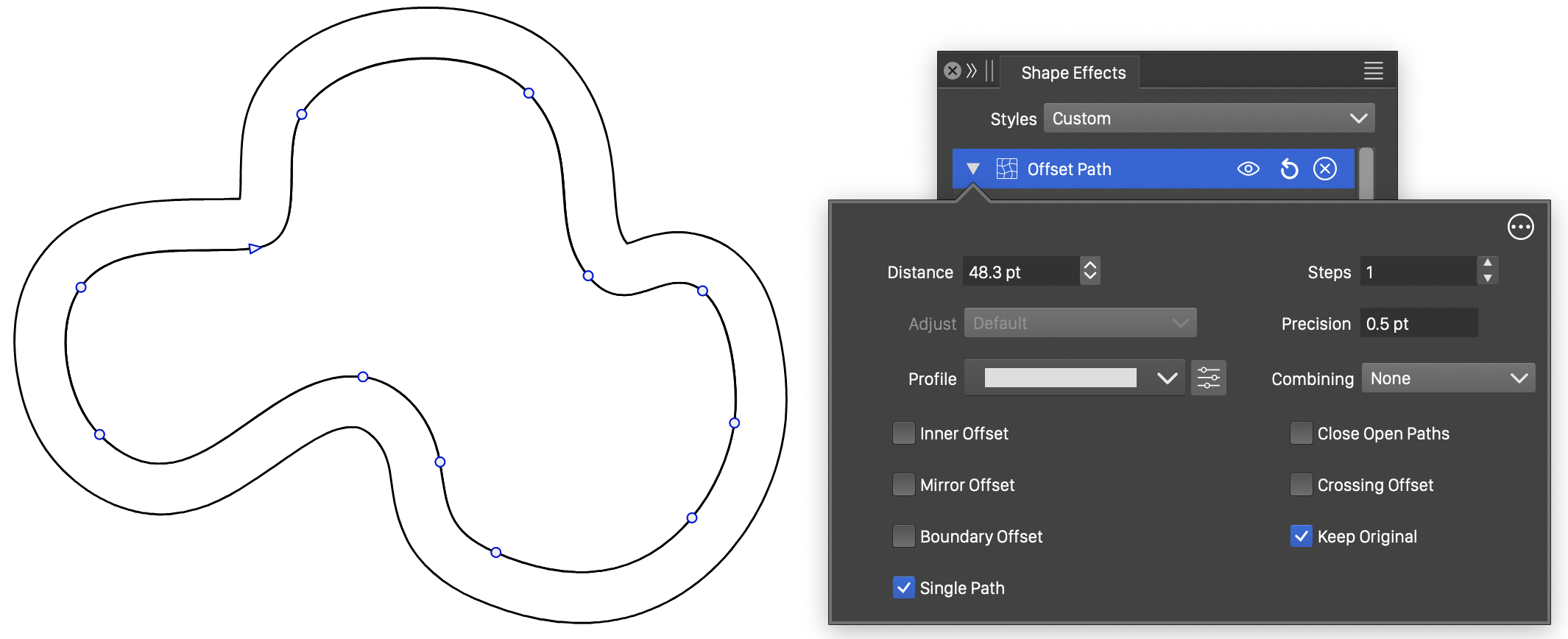Select the Shape Effects tab
1568x639 pixels.
(1073, 73)
